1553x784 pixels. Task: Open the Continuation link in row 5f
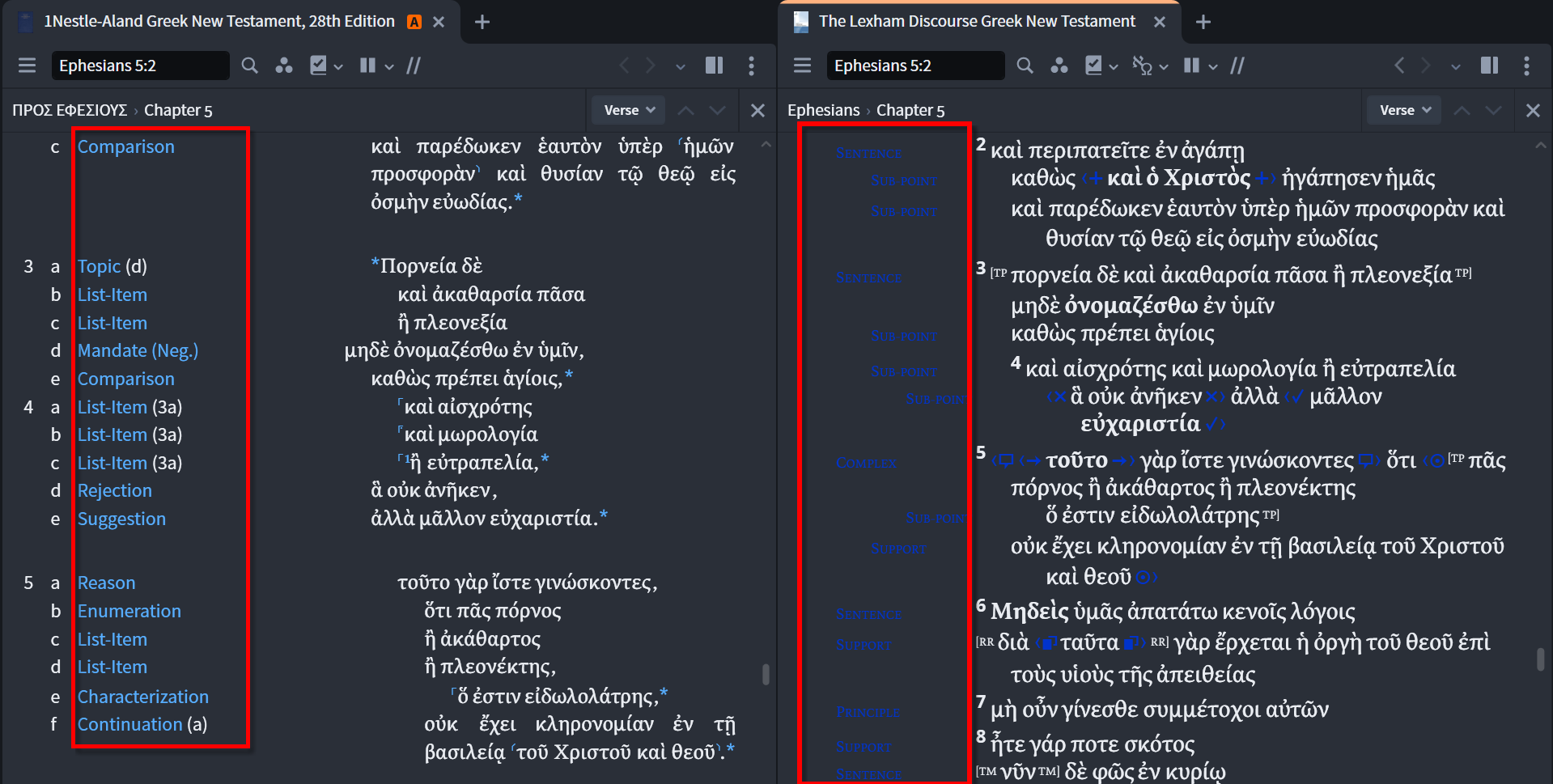pyautogui.click(x=130, y=724)
